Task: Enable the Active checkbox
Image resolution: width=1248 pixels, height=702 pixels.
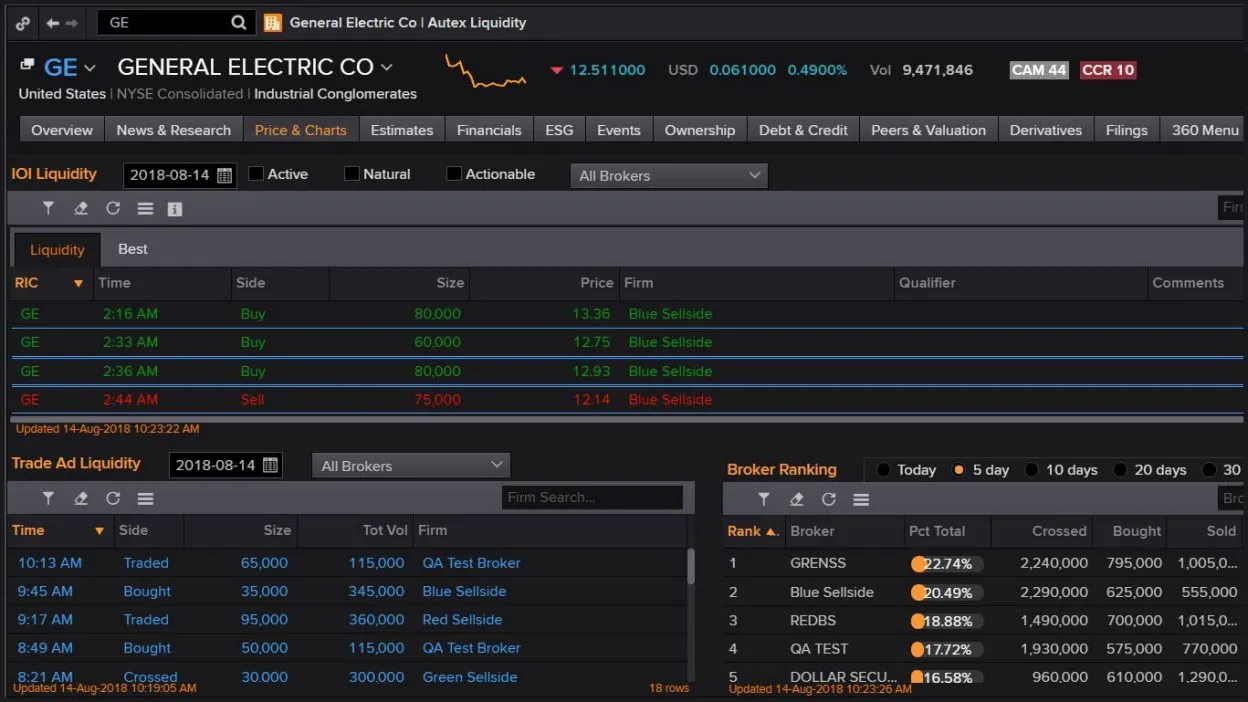Action: 256,174
